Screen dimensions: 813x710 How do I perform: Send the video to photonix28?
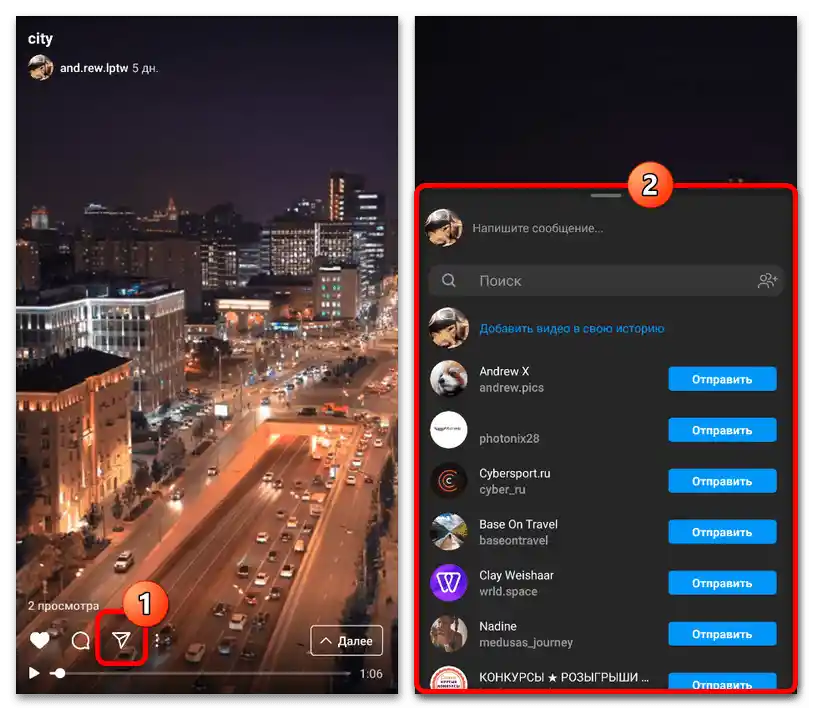(x=722, y=430)
